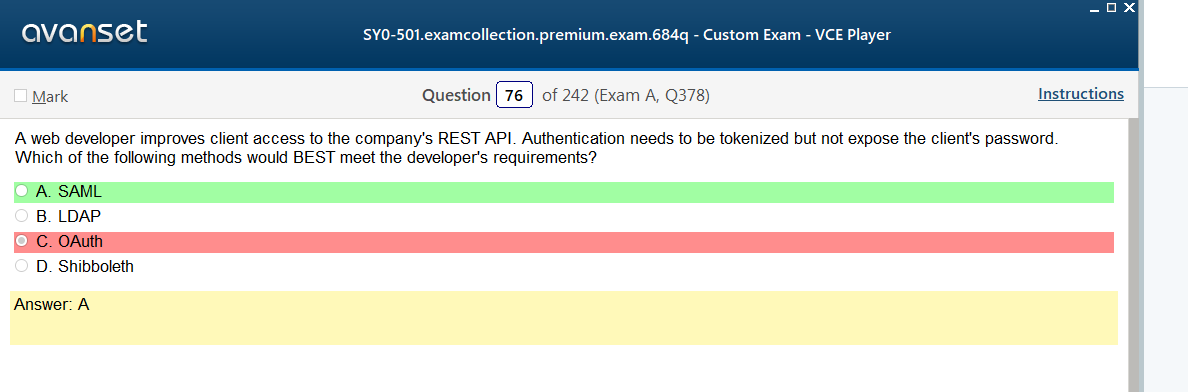Click the Mark label text
Viewport: 1188px width, 392px height.
pos(50,96)
